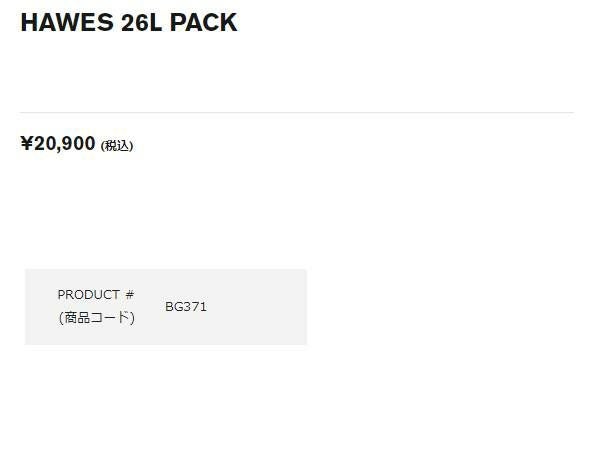This screenshot has height=450, width=600.
Task: Click the コード katakana in the code label
Action: click(x=112, y=318)
